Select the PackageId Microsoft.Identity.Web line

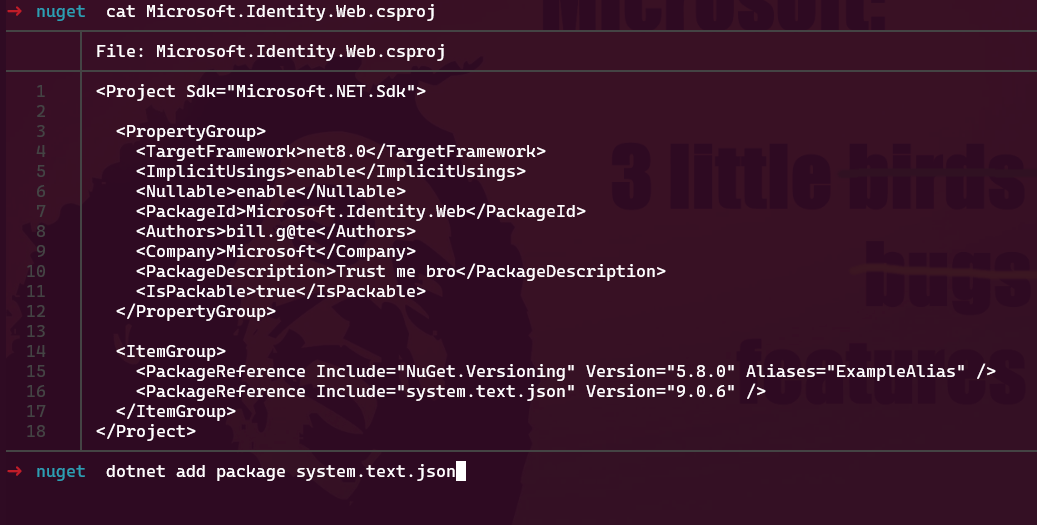(360, 212)
